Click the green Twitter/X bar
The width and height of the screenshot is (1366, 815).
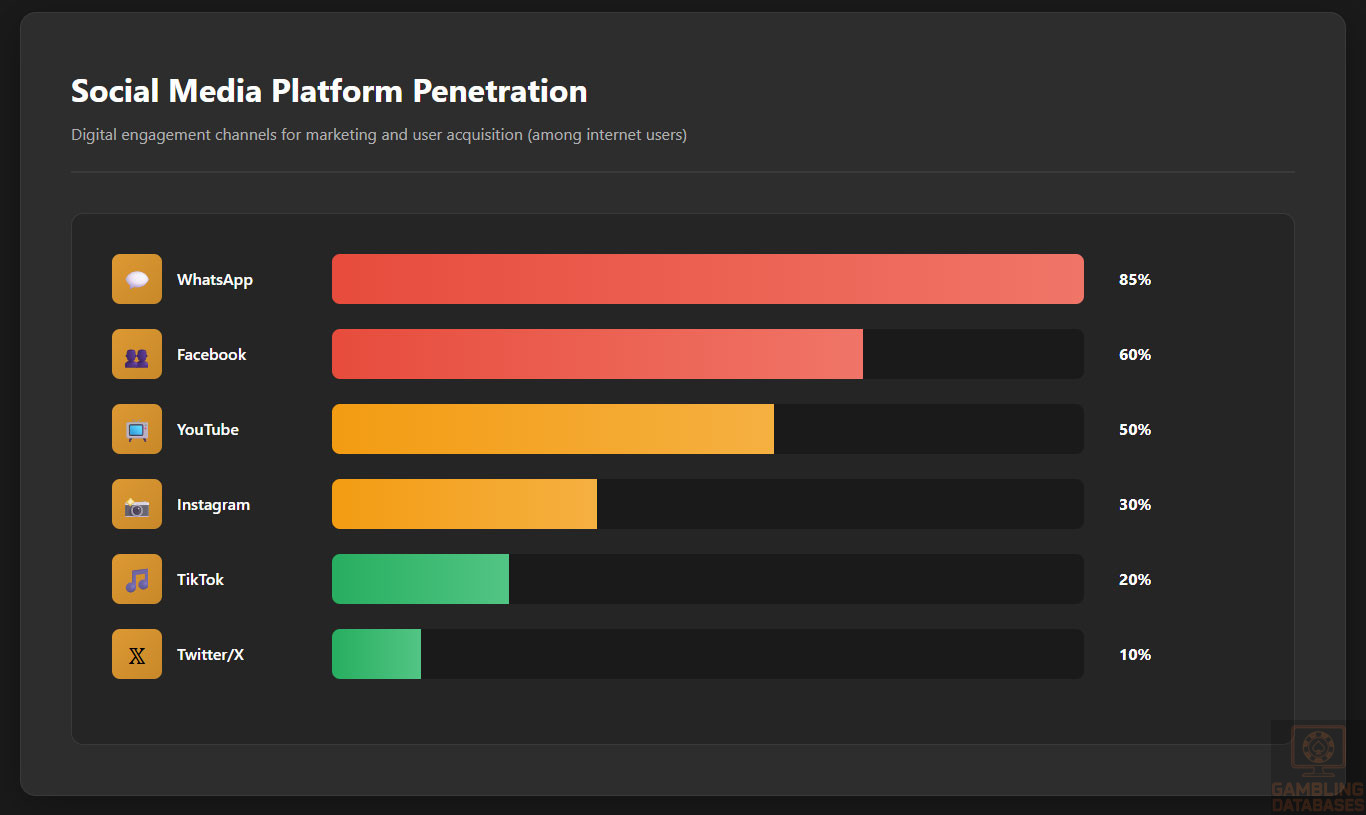click(x=376, y=654)
